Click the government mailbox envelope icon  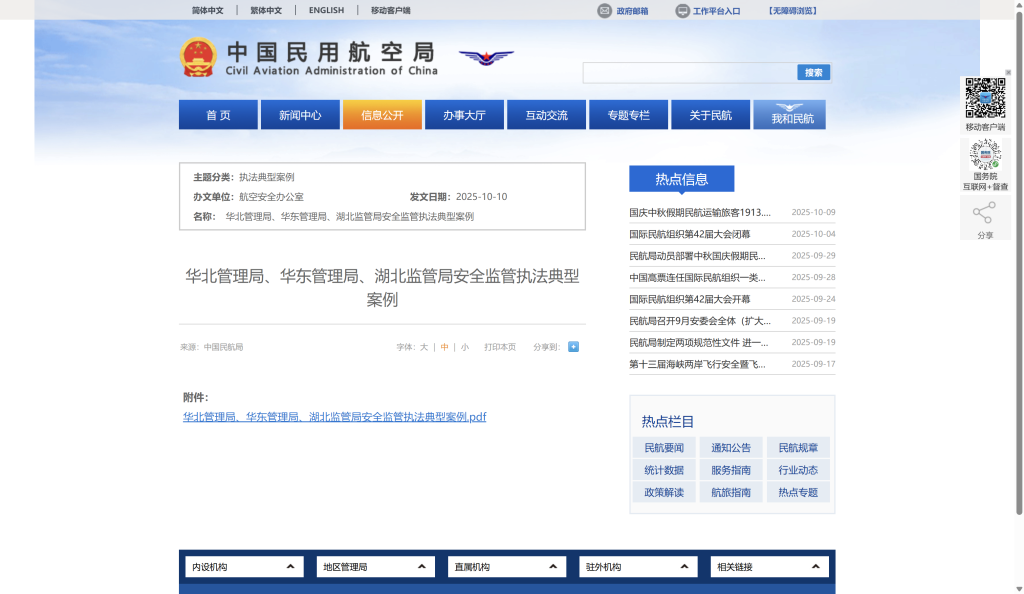coord(604,11)
